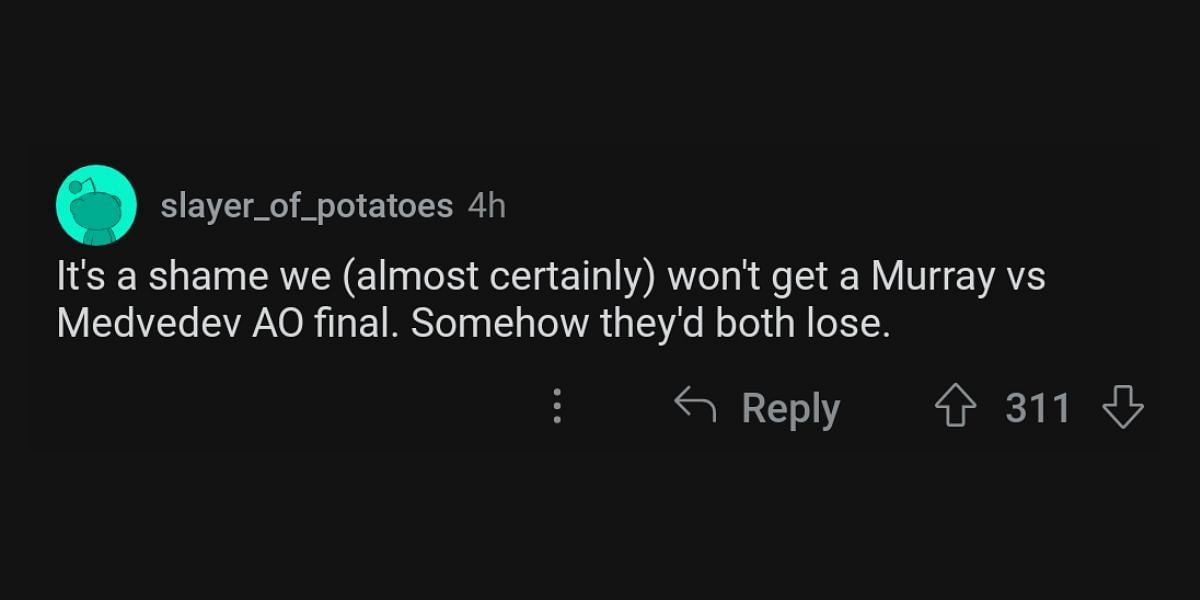Open the teal Reddit snoo avatar
Screen dimensions: 1200x600
tap(96, 205)
